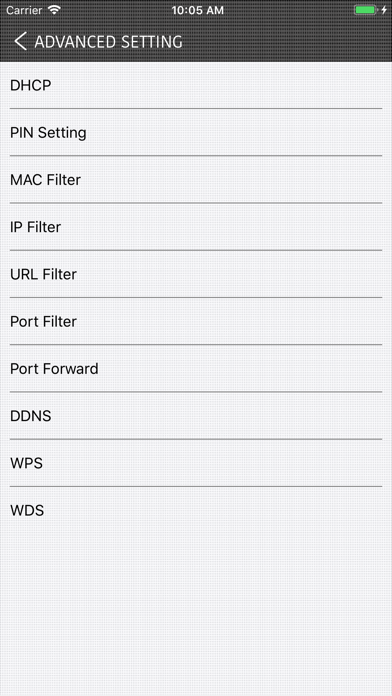
Task: Click the Wi-Fi signal icon in status bar
Action: click(x=54, y=10)
